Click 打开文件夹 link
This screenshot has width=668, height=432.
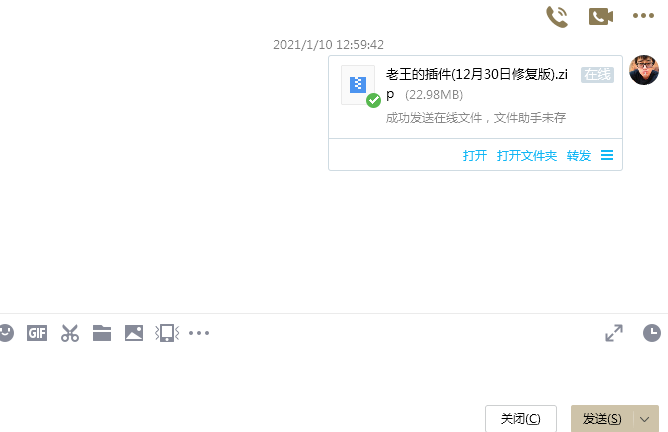[x=527, y=156]
